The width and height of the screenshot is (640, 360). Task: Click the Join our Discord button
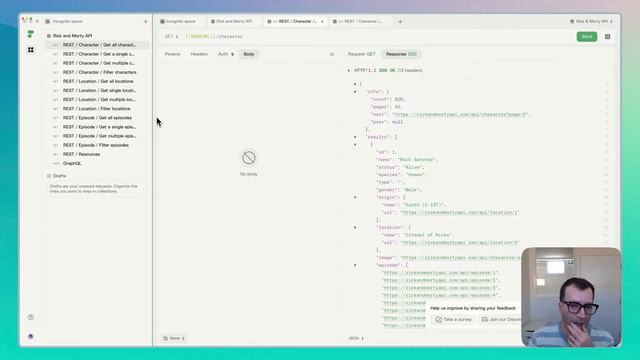pos(501,320)
